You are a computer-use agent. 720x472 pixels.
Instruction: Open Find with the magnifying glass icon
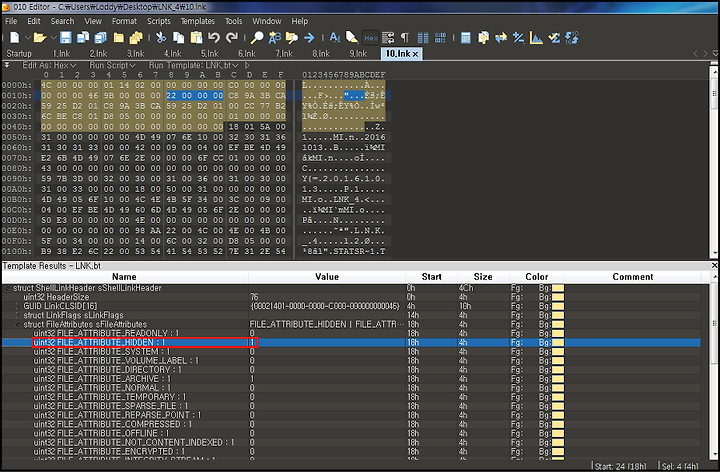point(257,38)
